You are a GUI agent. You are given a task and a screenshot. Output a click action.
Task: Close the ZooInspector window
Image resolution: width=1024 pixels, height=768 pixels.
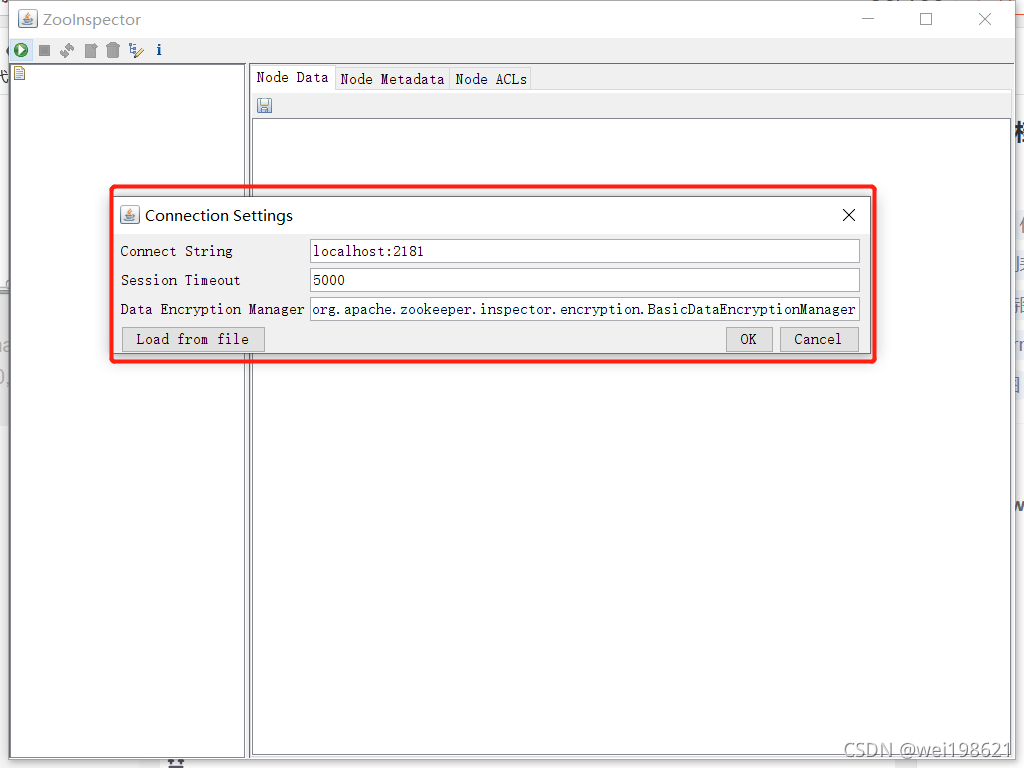(985, 19)
